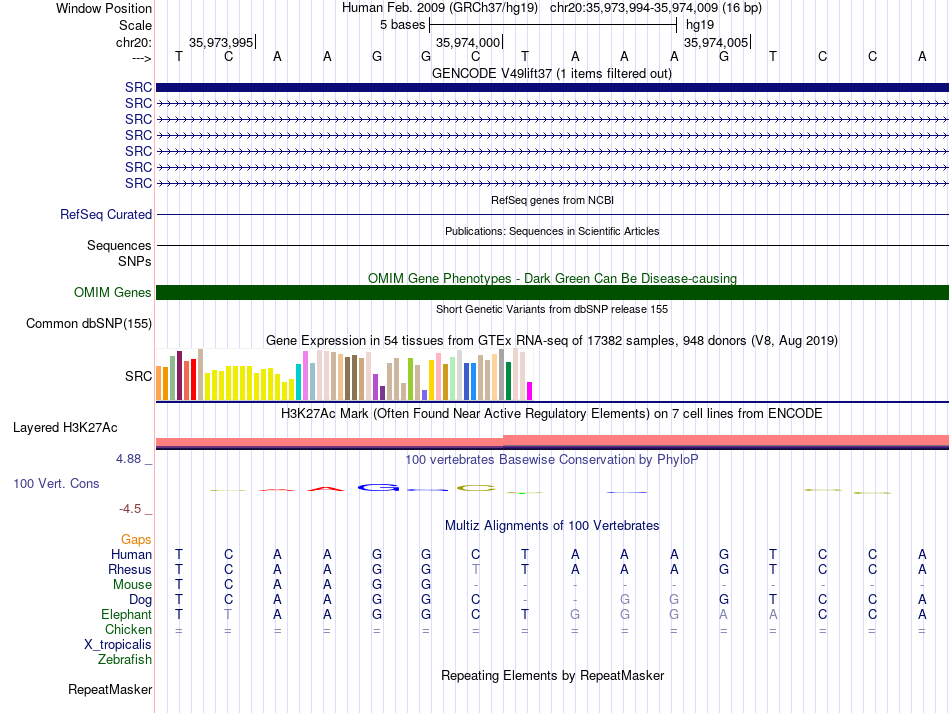
Task: Click the pink H3K27Ac signal band
Action: click(x=552, y=442)
